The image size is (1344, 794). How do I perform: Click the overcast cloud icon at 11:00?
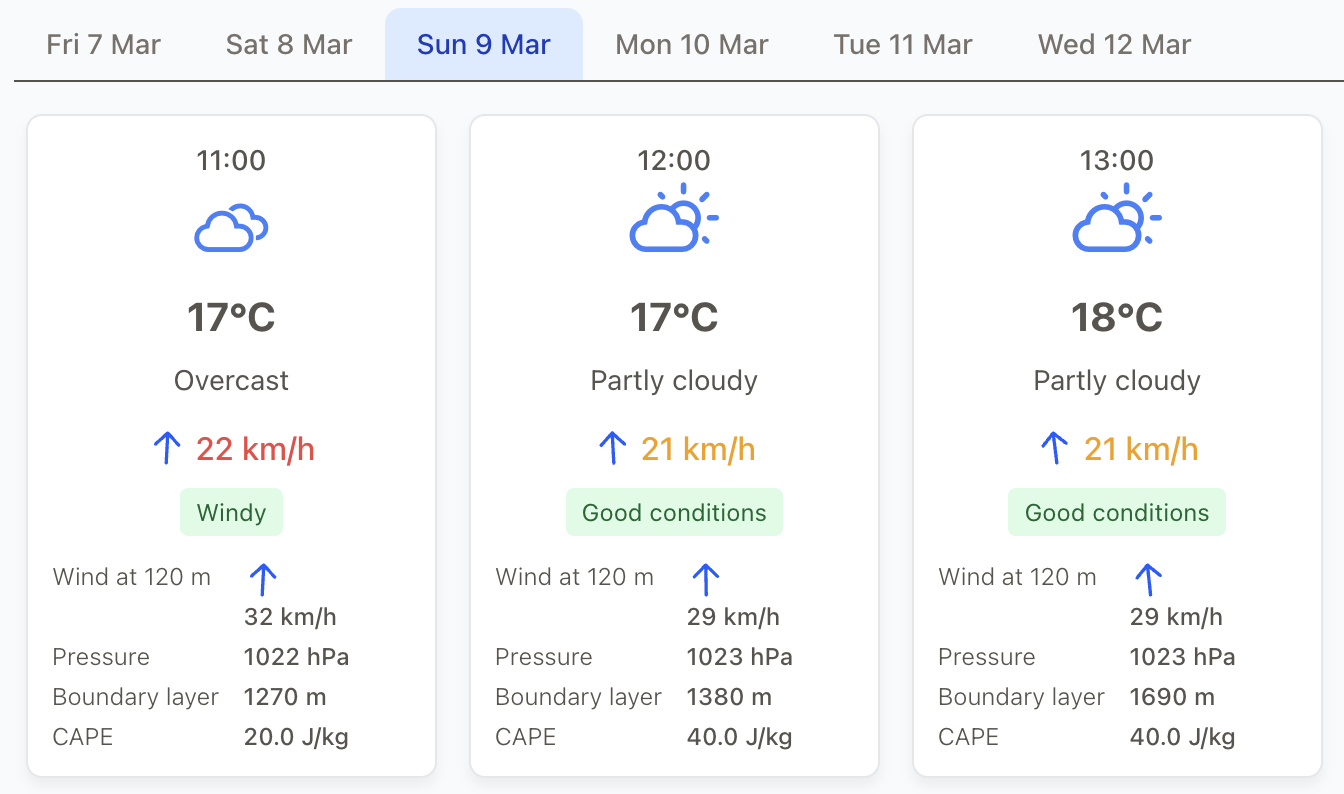click(x=231, y=228)
